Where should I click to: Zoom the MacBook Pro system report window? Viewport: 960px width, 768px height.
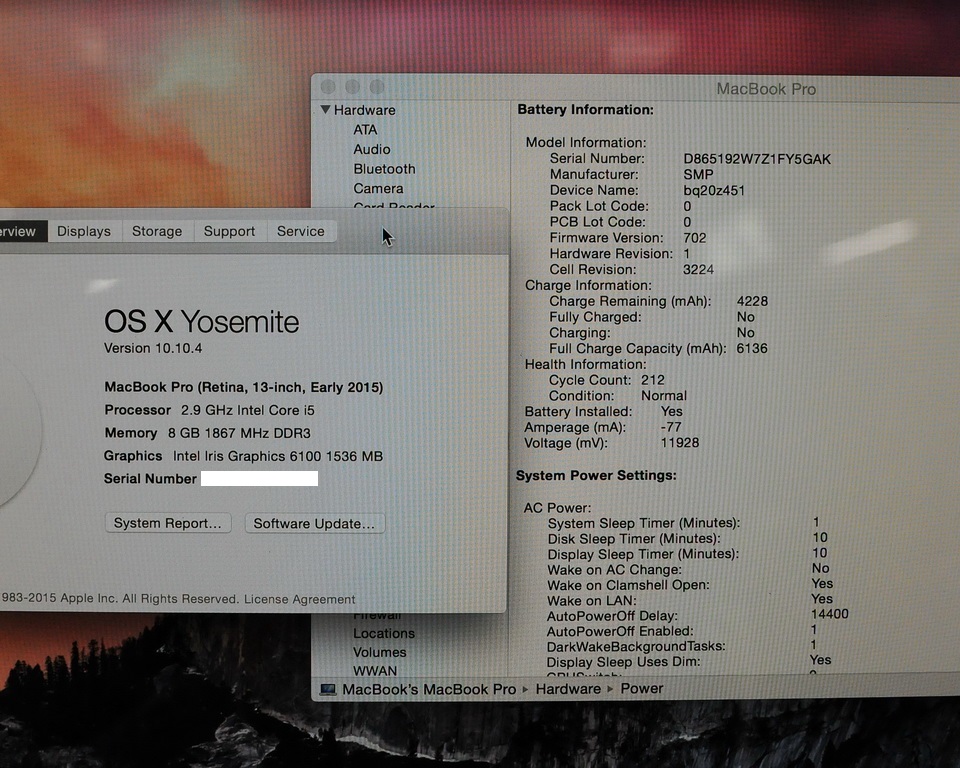(x=377, y=87)
